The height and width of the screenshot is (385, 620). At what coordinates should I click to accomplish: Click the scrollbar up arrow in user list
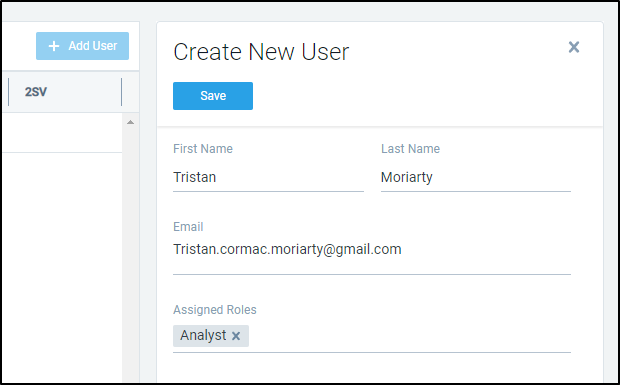coord(130,123)
